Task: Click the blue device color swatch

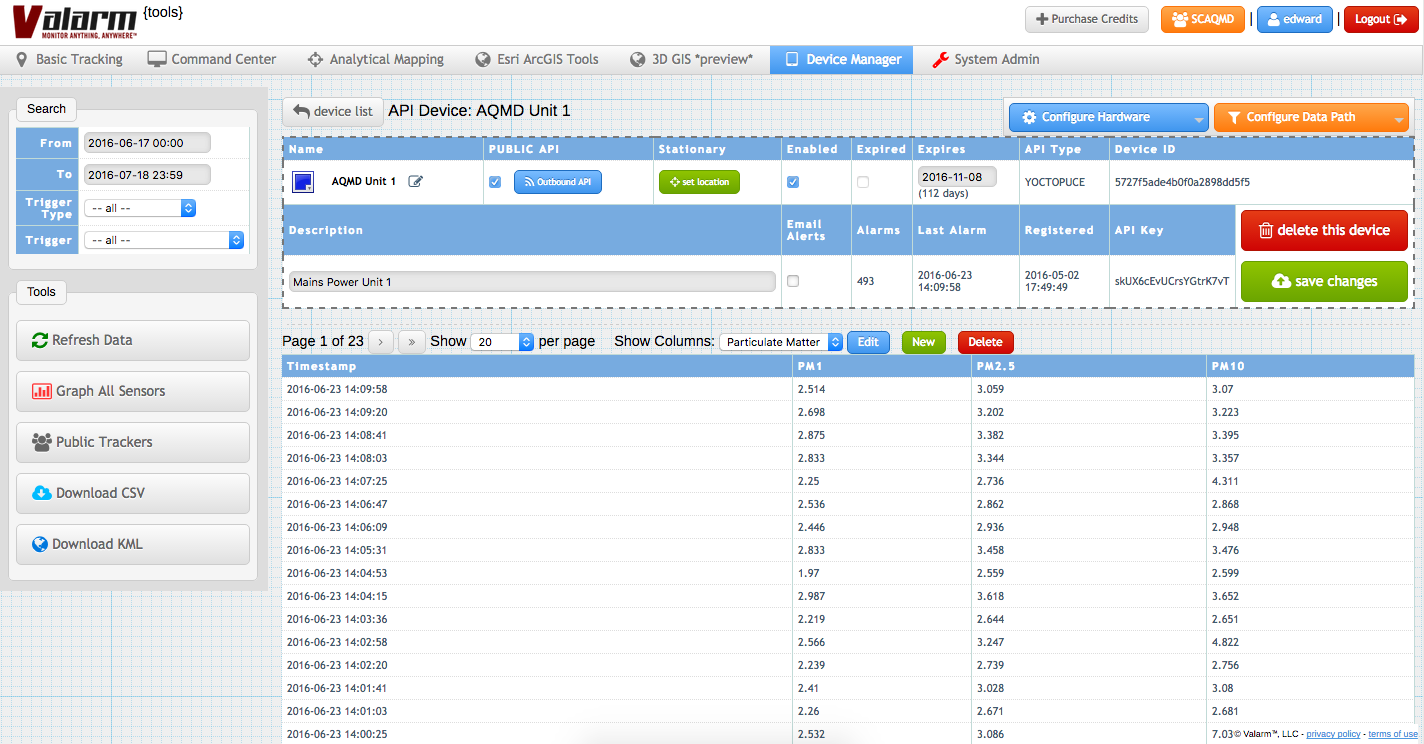Action: (x=303, y=182)
